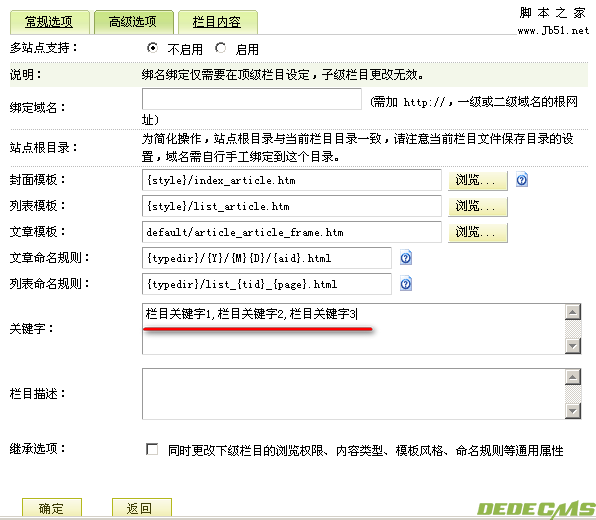
Task: Click scroll-down arrow of 关键字 textarea
Action: pos(573,346)
